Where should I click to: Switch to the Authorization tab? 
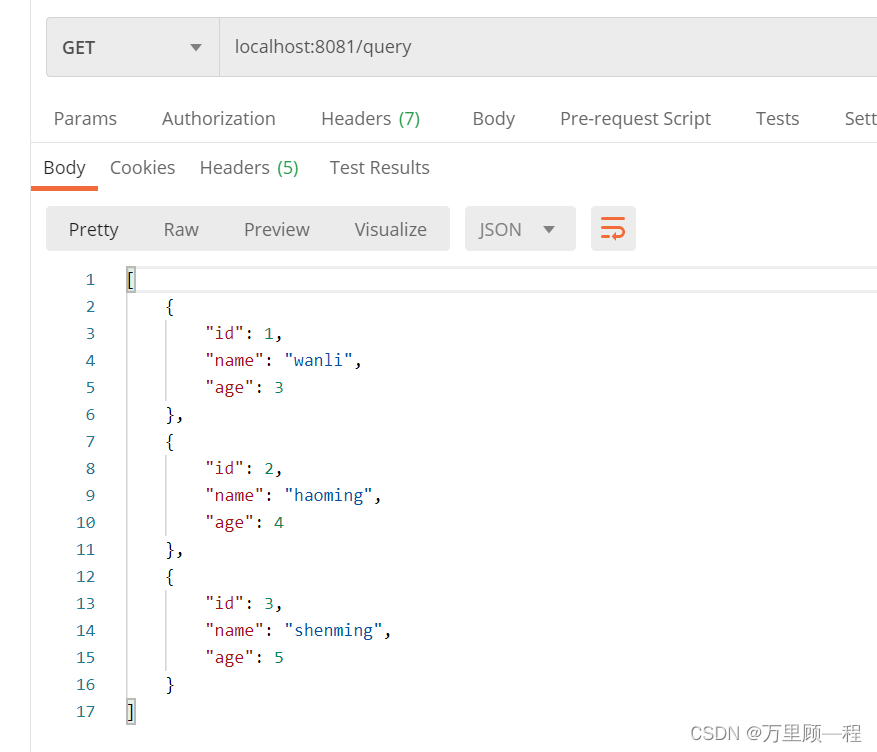click(x=219, y=119)
